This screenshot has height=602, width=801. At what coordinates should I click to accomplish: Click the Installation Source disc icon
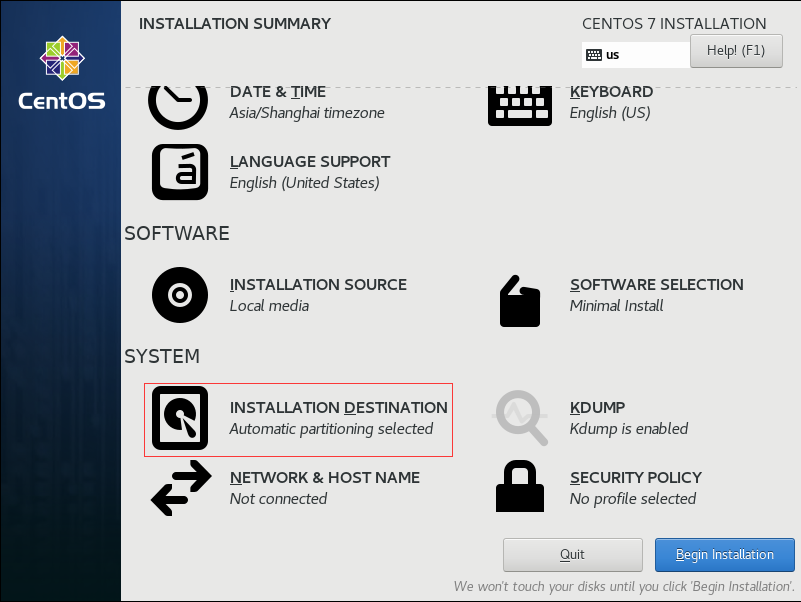(180, 295)
